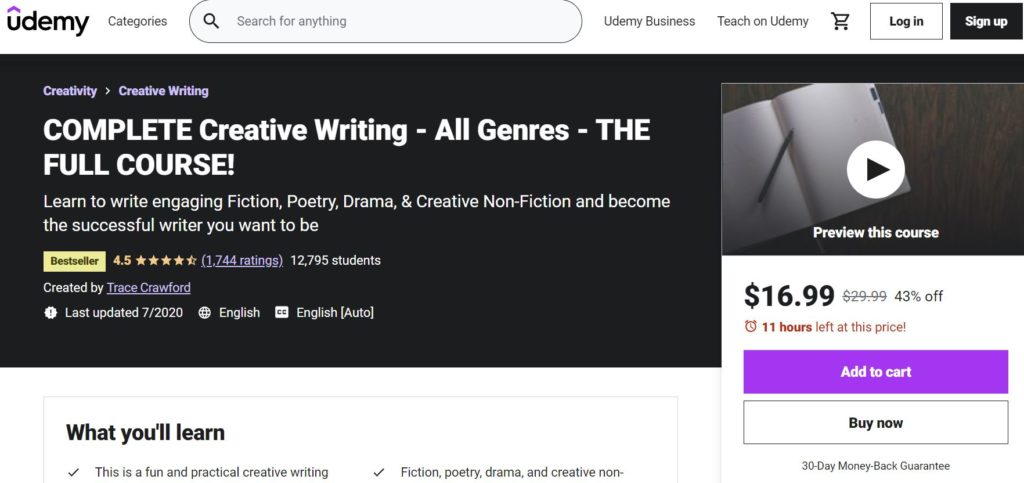Click the Udemy logo
This screenshot has width=1024, height=483.
(48, 21)
